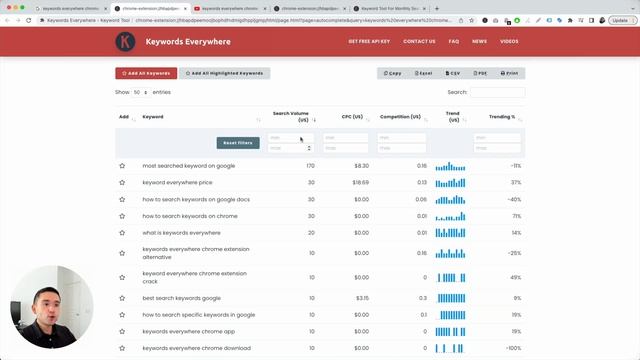Switch to first 'keywords everywhere chrome' tab
Viewport: 640px width, 360px height.
tap(71, 9)
